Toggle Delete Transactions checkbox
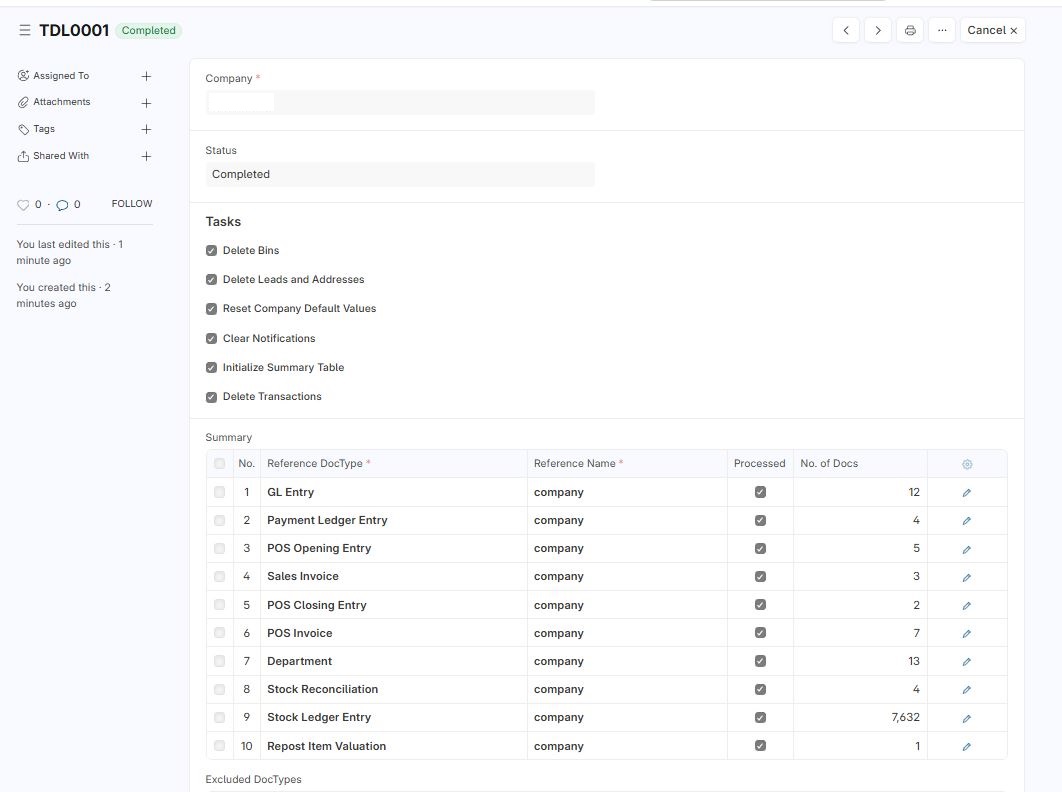This screenshot has width=1062, height=792. click(211, 397)
